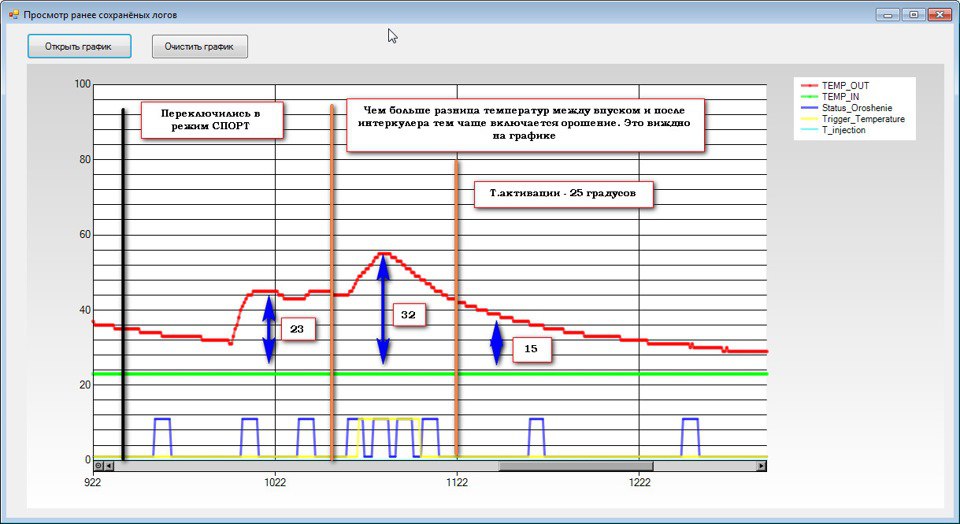Click the horizontal scrollbar thumb
The width and height of the screenshot is (960, 524).
coord(575,466)
